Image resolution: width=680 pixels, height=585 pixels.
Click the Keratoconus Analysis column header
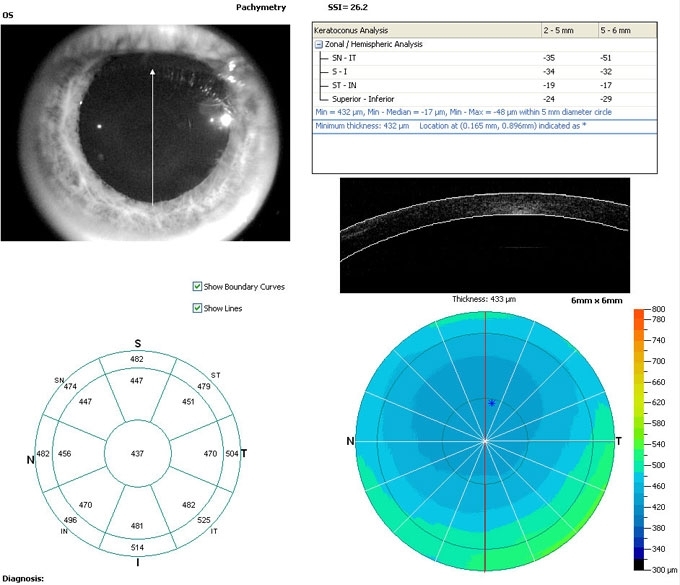click(x=425, y=32)
